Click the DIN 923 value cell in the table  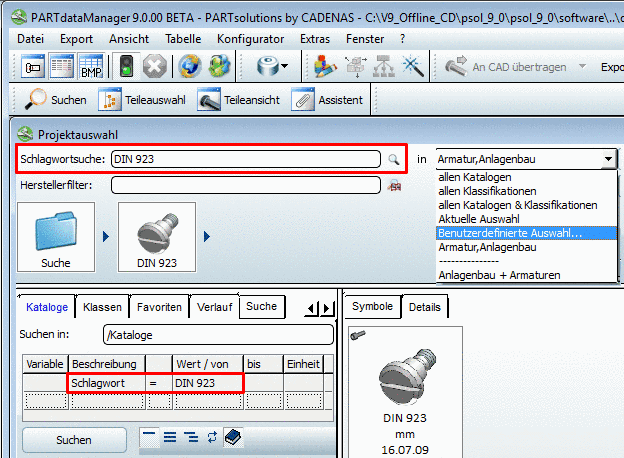click(x=207, y=383)
